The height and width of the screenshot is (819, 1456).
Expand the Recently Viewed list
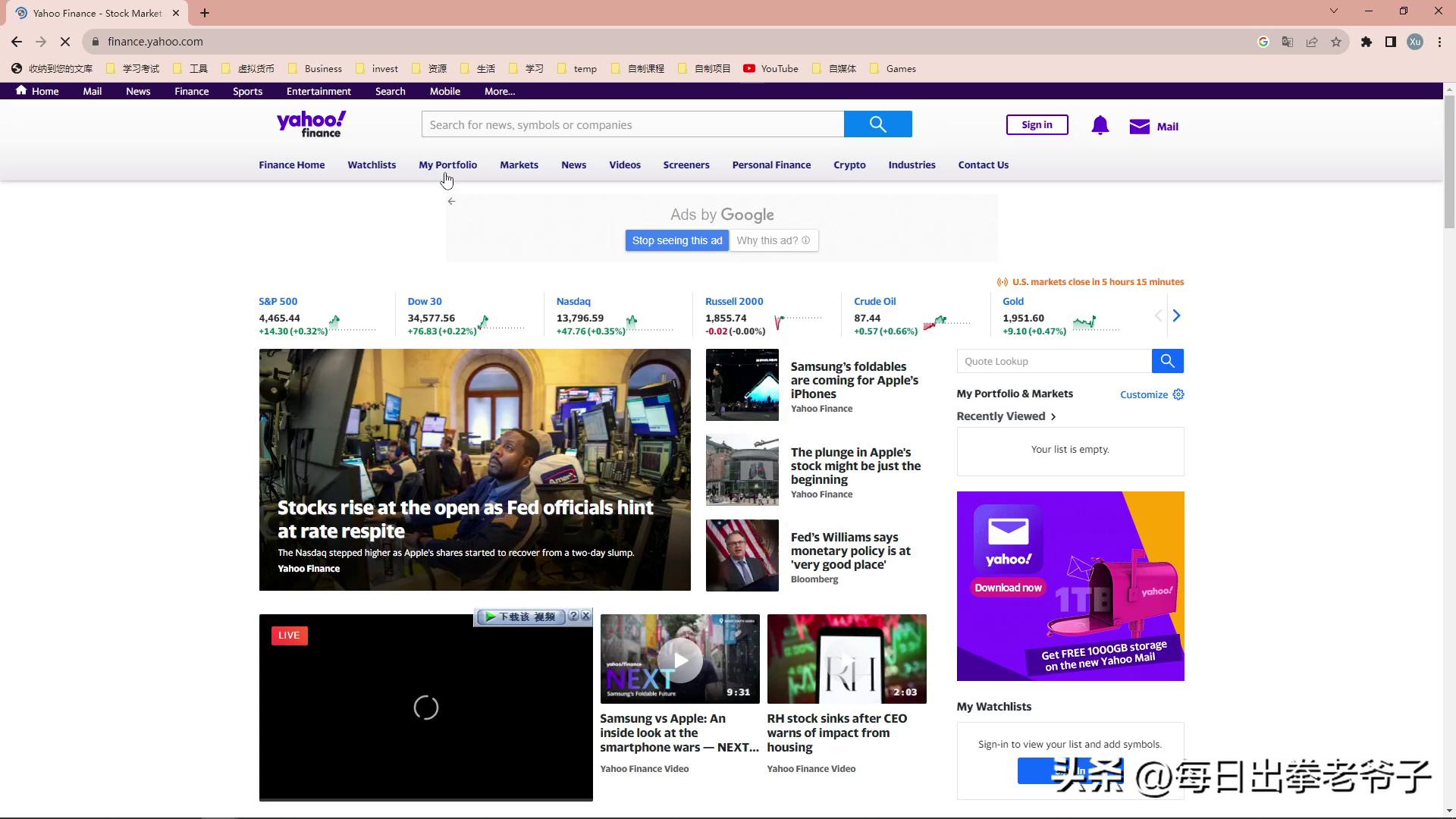point(1053,416)
